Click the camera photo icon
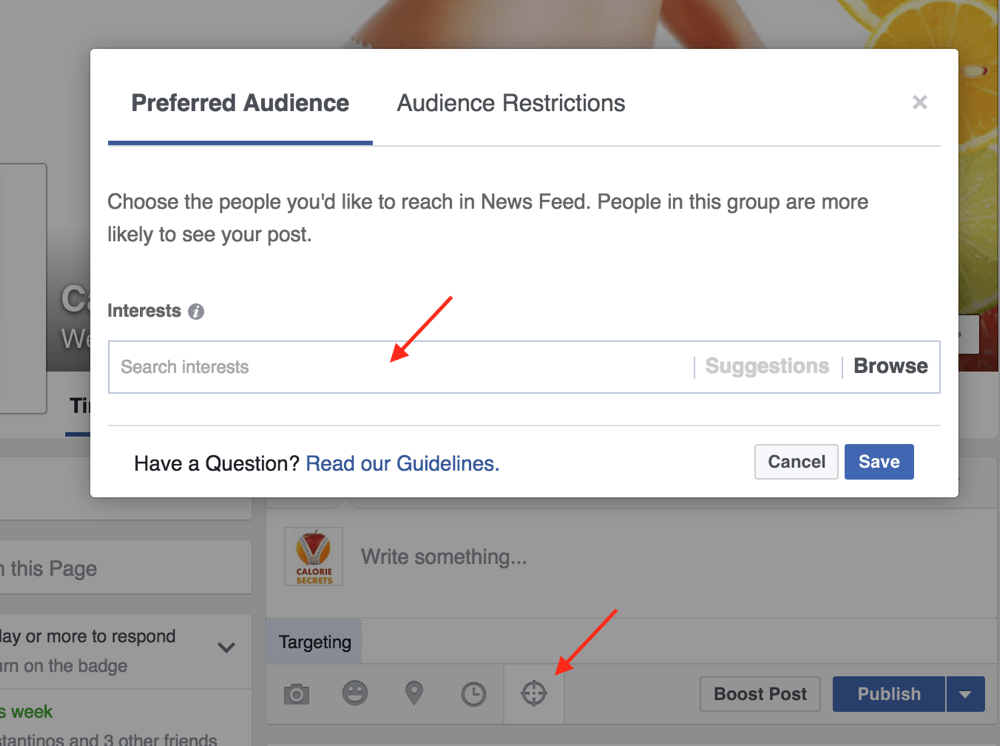 click(296, 694)
